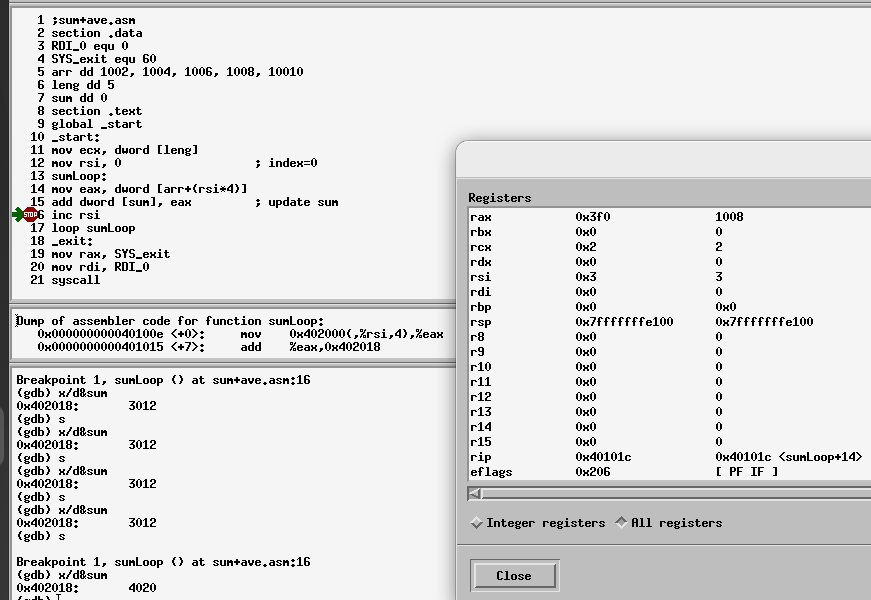Click the _exit: label on line 18
Image resolution: width=871 pixels, height=600 pixels.
point(72,241)
